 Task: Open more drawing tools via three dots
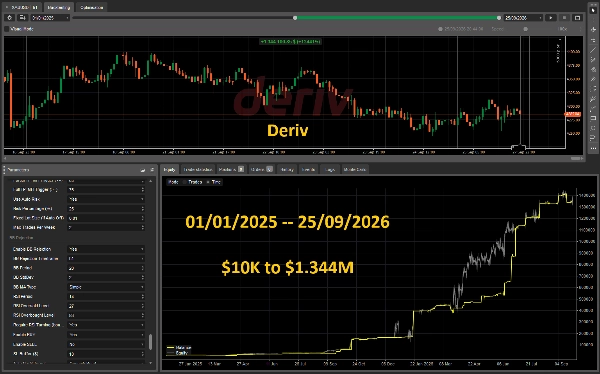point(593,148)
